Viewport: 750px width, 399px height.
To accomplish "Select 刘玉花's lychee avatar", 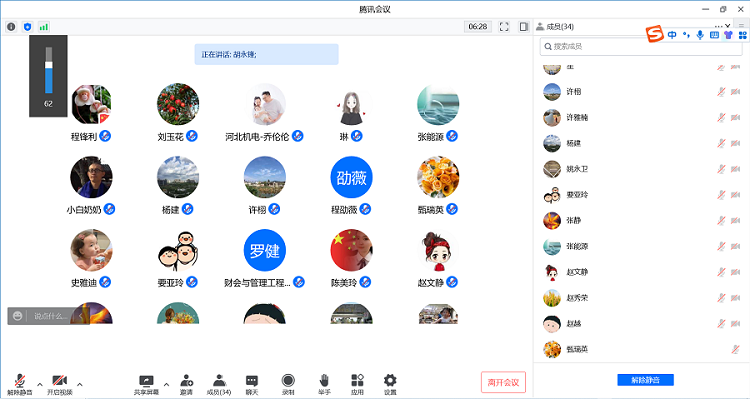I will [178, 104].
